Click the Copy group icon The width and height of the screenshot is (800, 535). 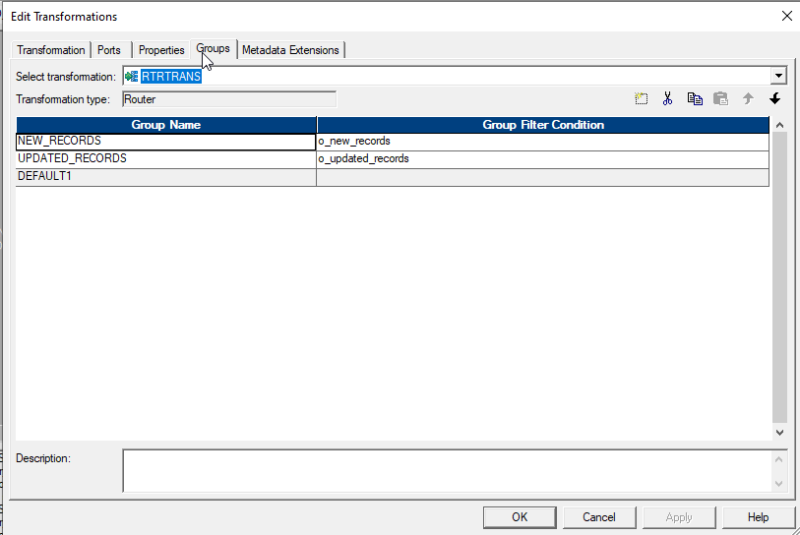pyautogui.click(x=695, y=99)
